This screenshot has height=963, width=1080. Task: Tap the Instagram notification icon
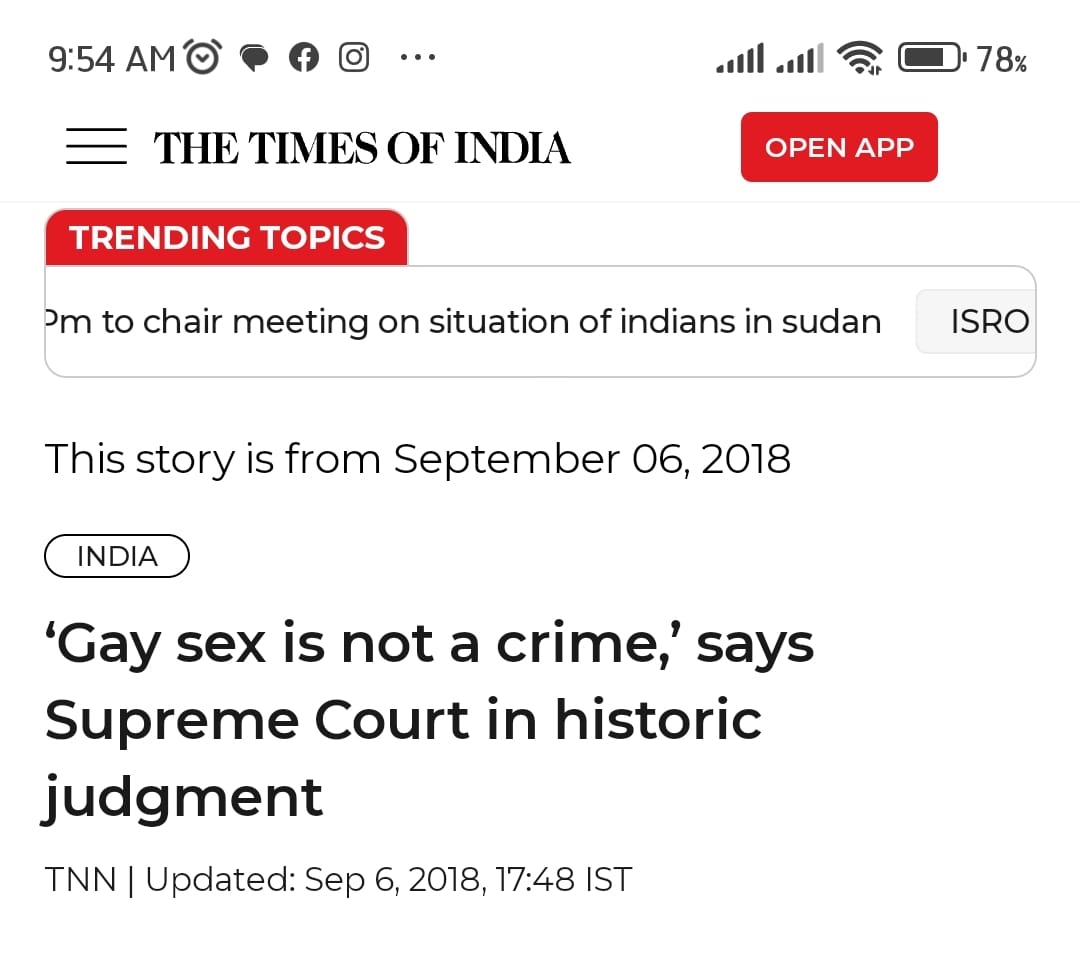click(354, 58)
